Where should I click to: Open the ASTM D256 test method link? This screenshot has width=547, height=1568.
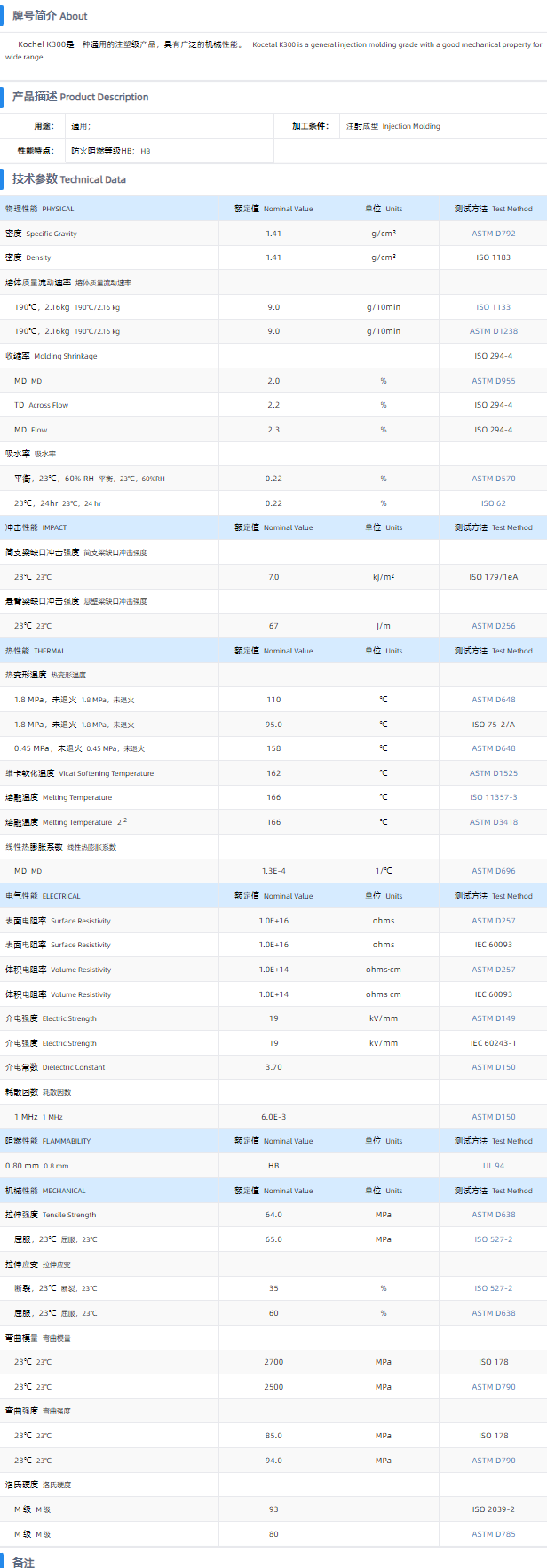(493, 626)
